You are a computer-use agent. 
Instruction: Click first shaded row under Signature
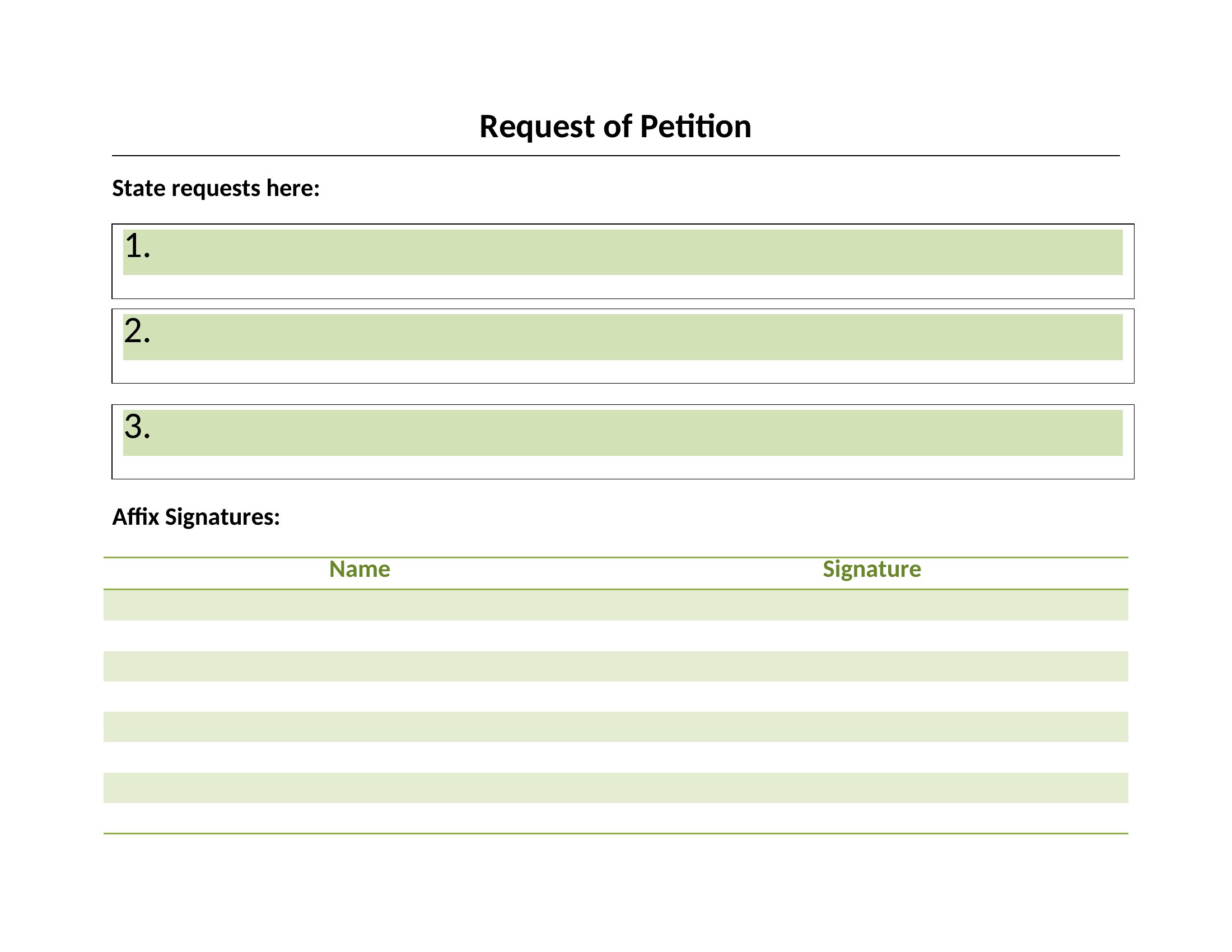click(872, 606)
